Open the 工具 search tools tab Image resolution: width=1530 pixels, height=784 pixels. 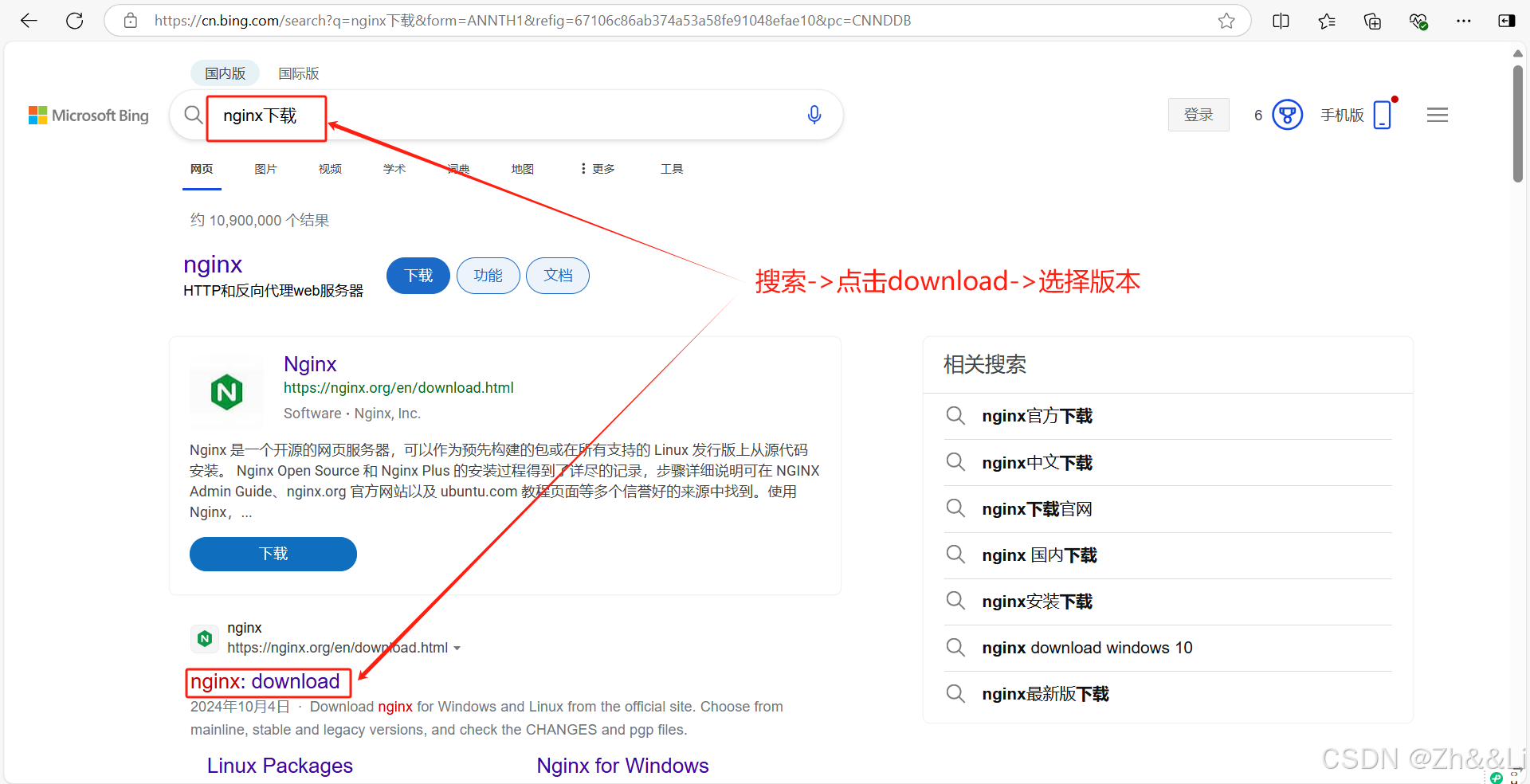click(x=672, y=169)
